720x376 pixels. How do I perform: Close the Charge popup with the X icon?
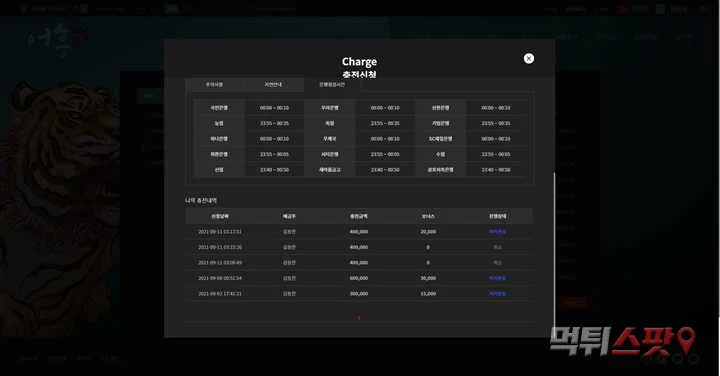[529, 58]
